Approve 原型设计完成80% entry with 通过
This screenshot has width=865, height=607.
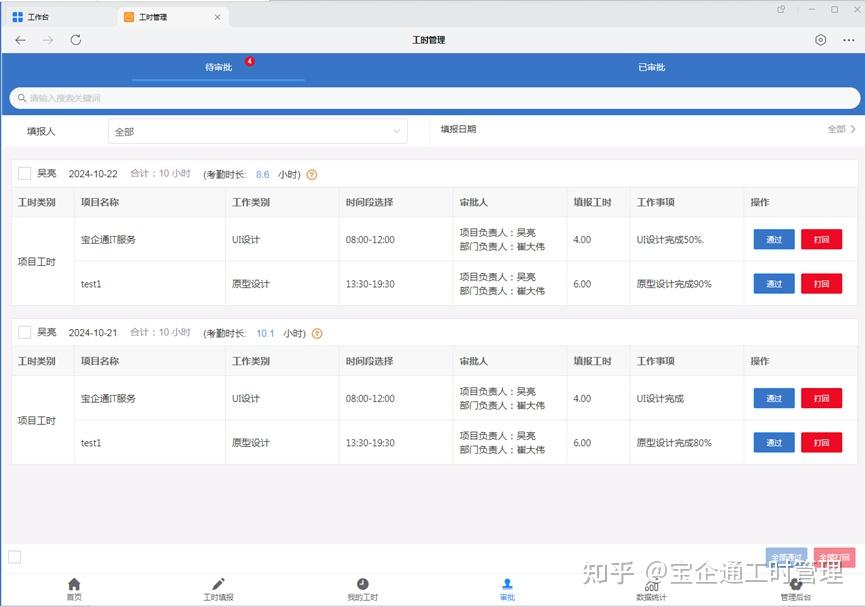(774, 443)
